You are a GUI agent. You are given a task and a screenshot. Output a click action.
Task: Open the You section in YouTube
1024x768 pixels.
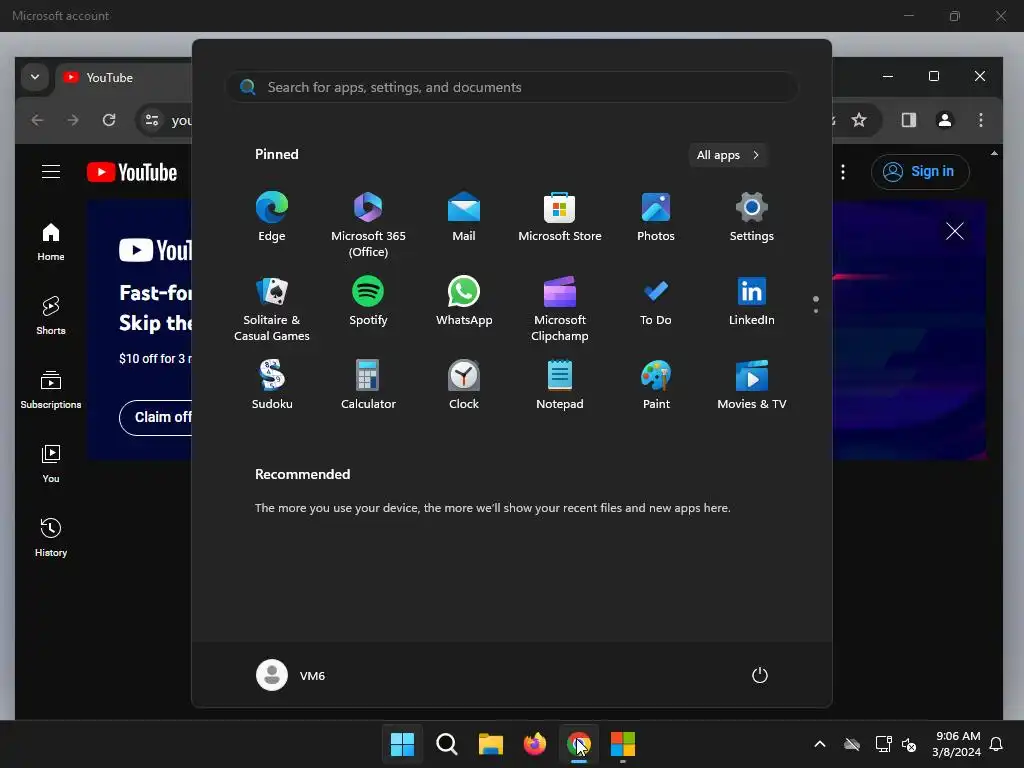tap(51, 464)
